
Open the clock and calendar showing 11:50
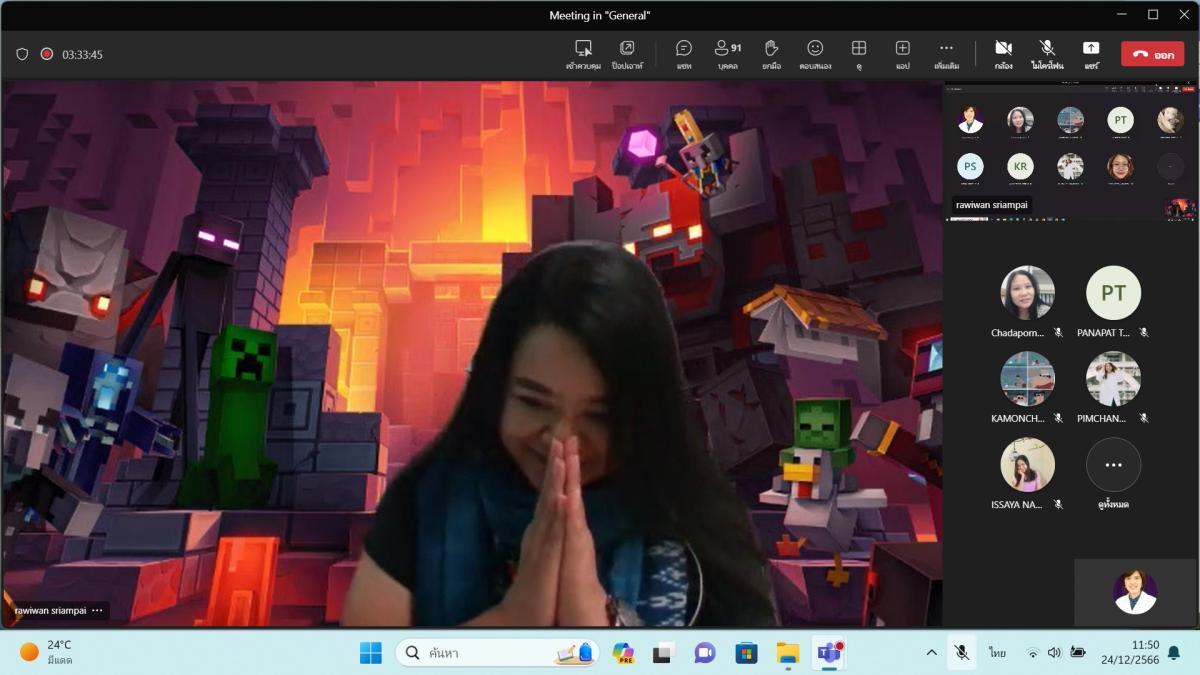coord(1132,653)
